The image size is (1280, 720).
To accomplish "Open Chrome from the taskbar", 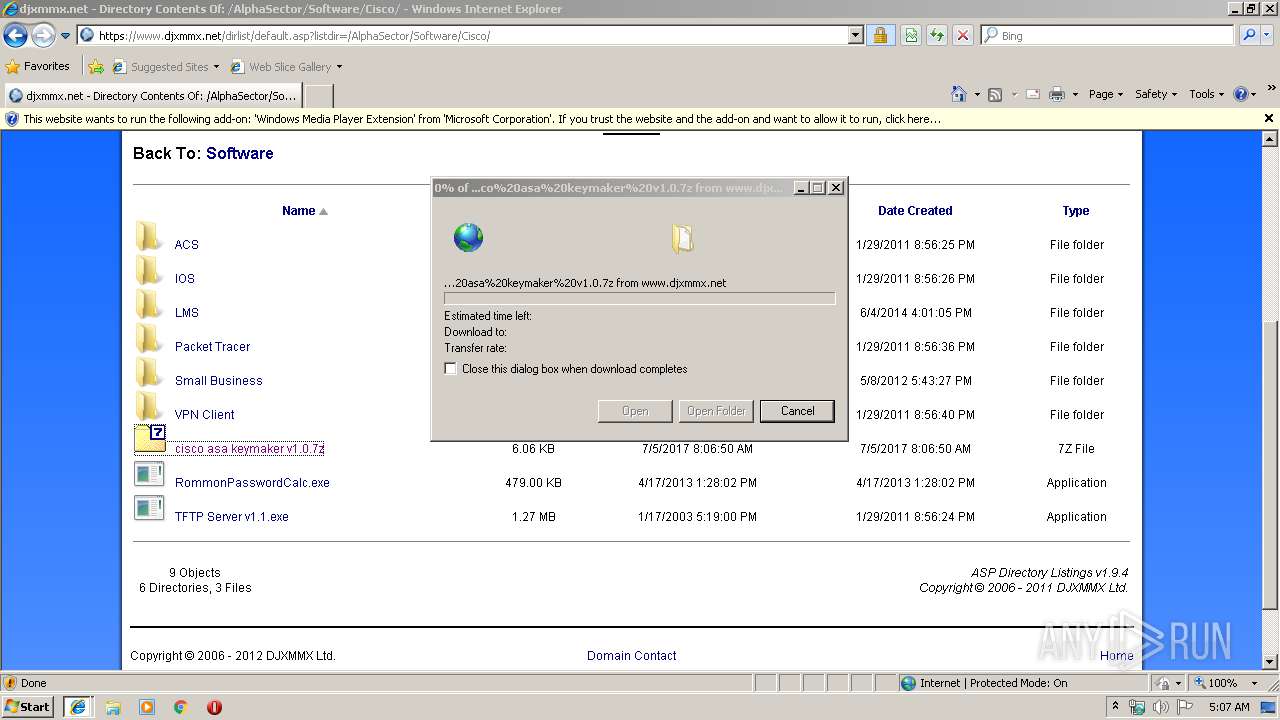I will (181, 707).
